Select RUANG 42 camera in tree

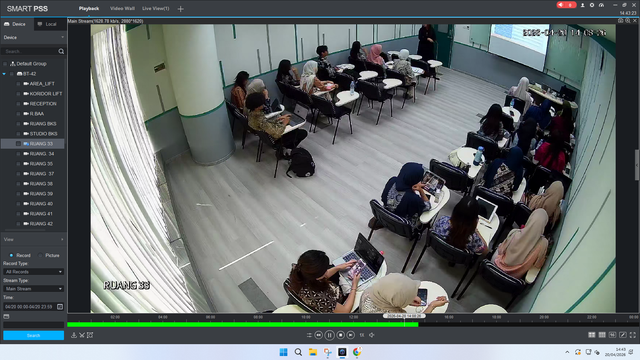(x=41, y=224)
